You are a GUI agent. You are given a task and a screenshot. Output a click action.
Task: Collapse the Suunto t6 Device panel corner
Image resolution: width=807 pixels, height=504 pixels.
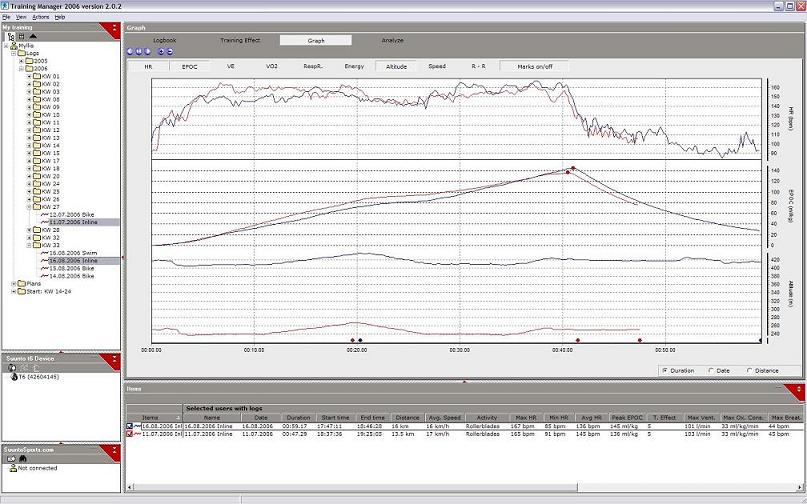[116, 356]
